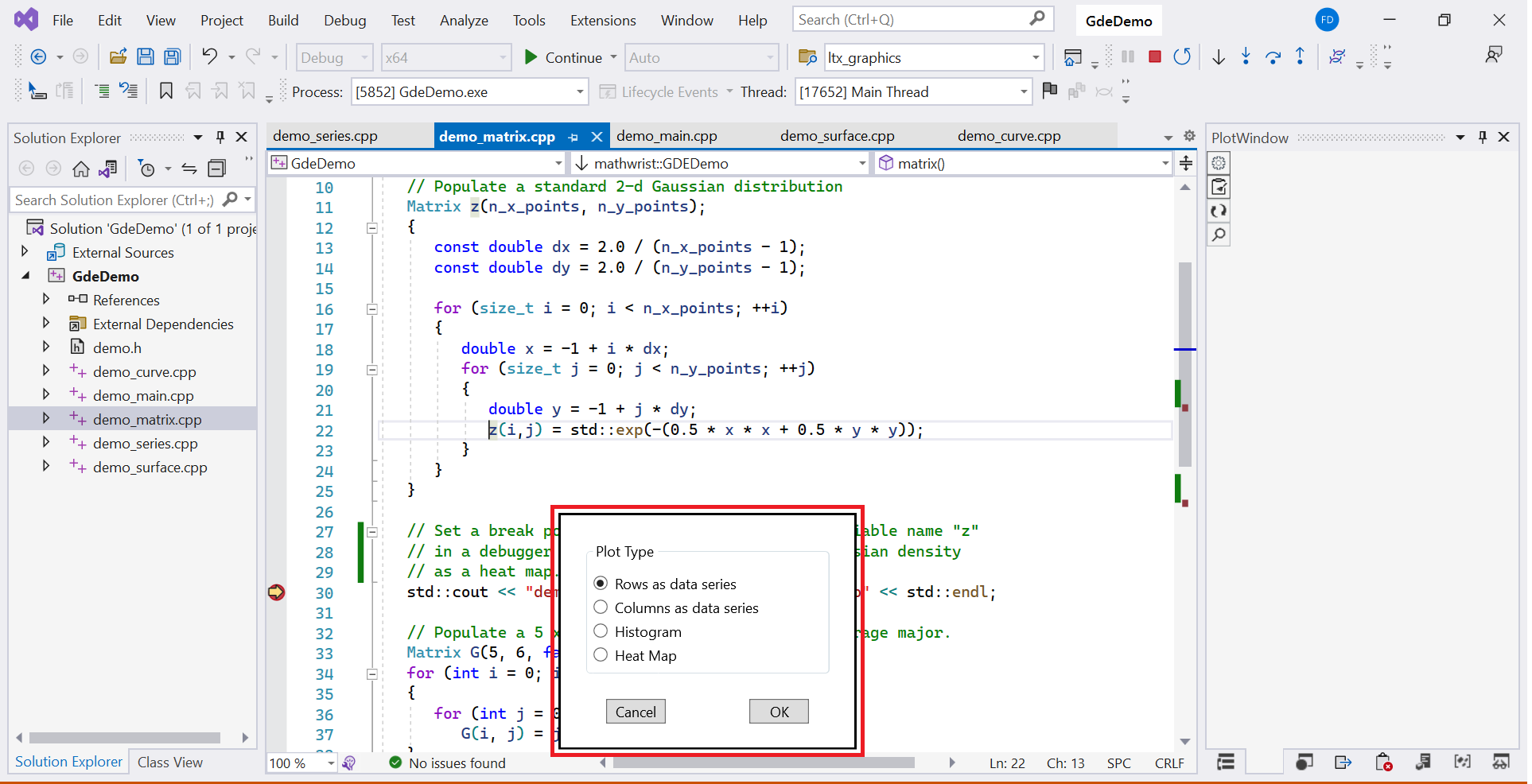Viewport: 1532px width, 784px height.
Task: Click the Sync with Active Document icon
Action: tap(189, 169)
